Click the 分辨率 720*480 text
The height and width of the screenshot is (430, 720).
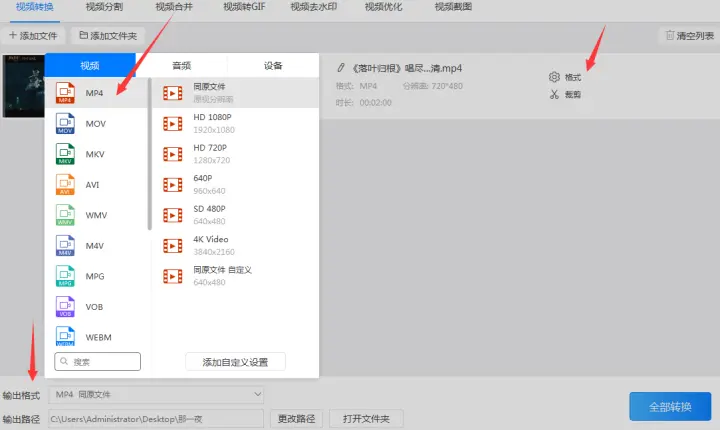click(433, 86)
